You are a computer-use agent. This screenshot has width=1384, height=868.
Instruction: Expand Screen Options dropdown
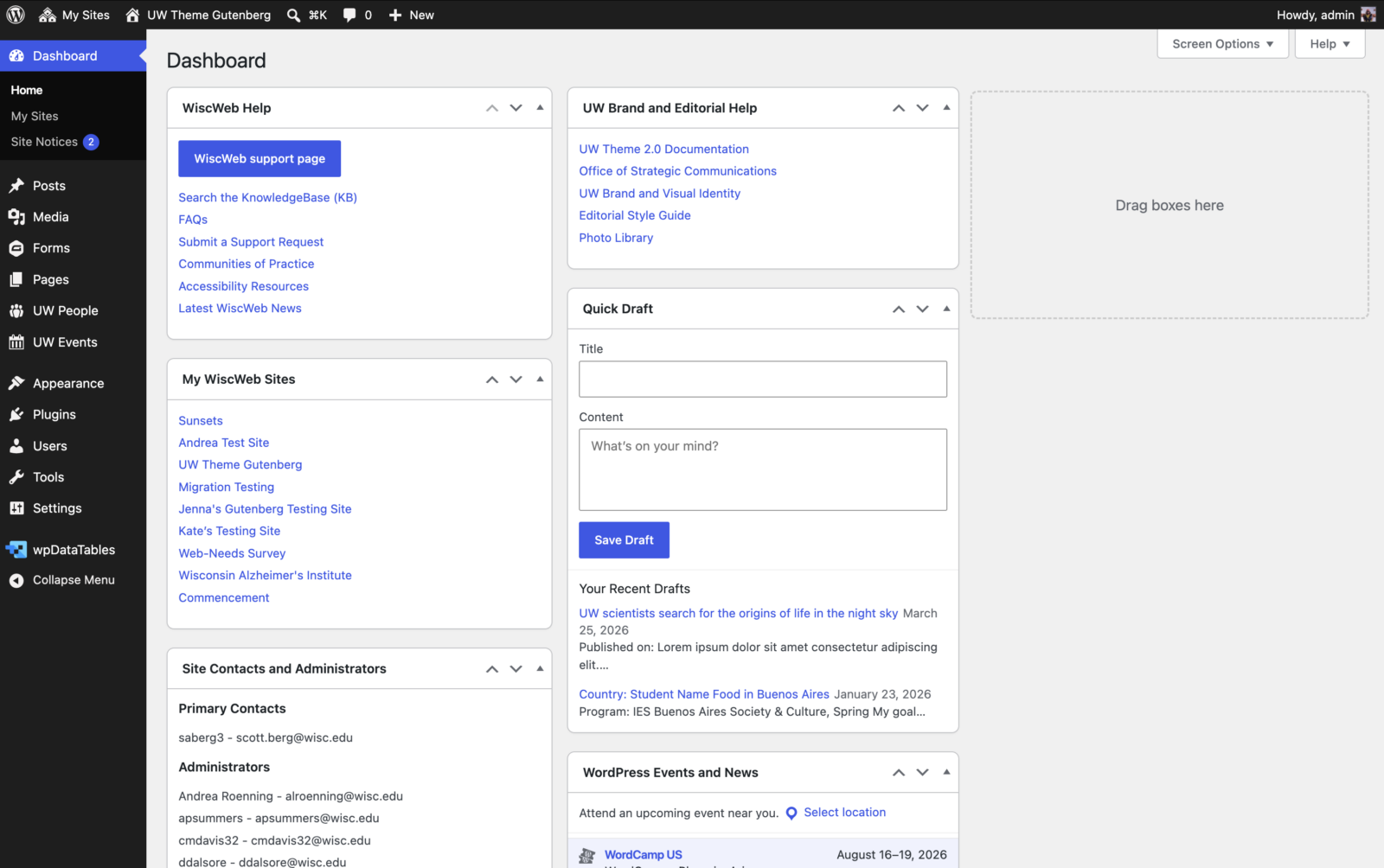point(1223,44)
